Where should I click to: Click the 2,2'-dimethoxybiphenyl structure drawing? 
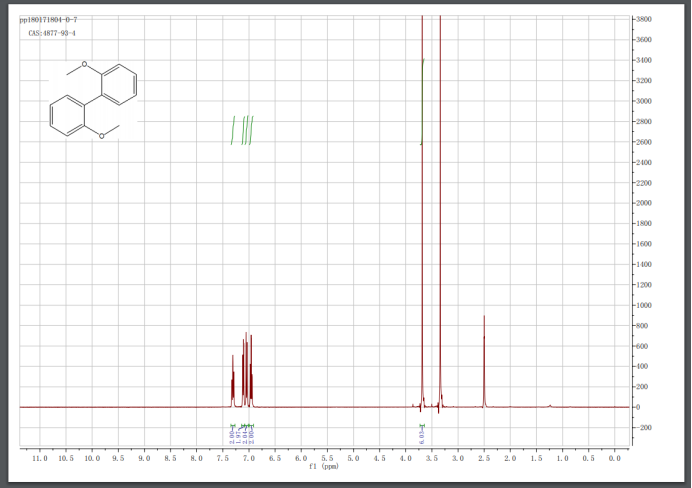pyautogui.click(x=93, y=101)
